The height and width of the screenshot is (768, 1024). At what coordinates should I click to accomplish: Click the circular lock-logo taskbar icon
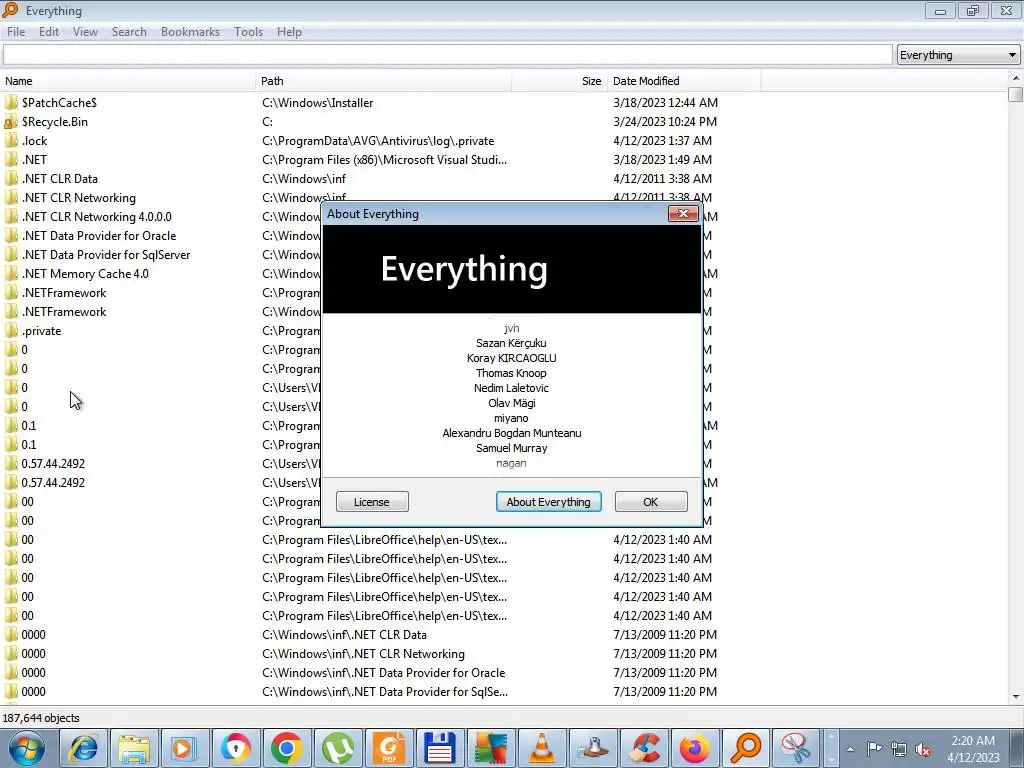pyautogui.click(x=236, y=748)
